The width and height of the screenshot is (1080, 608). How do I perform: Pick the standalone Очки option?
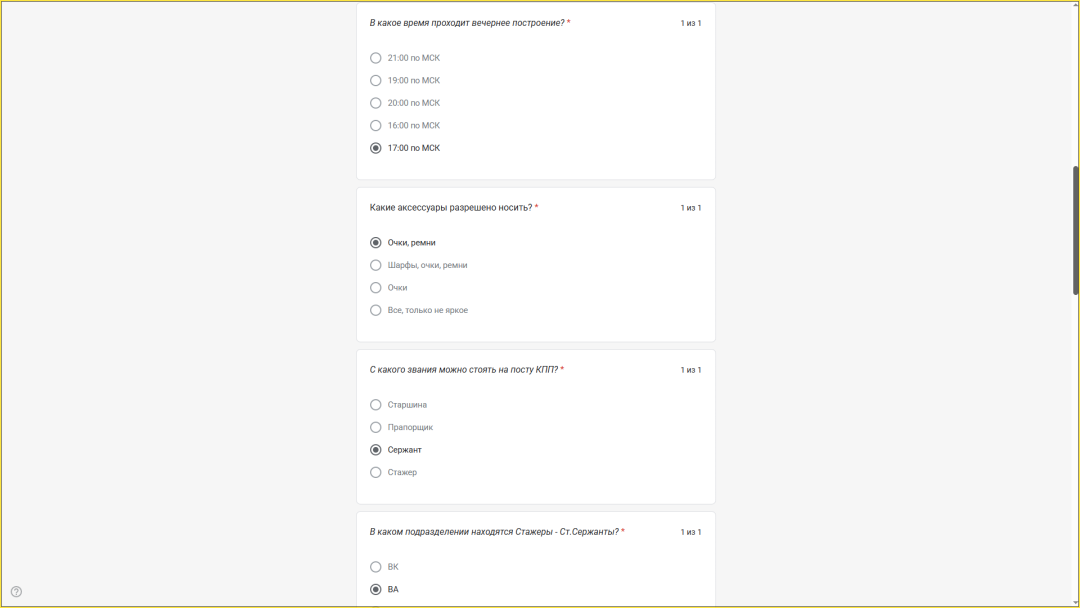[376, 288]
